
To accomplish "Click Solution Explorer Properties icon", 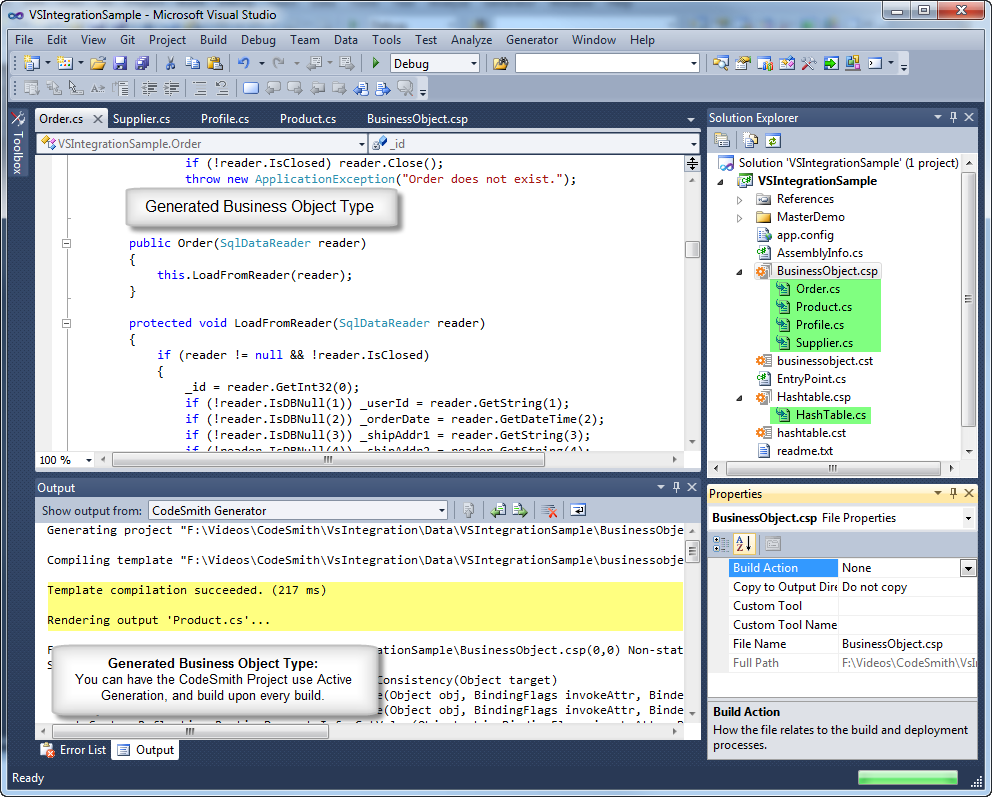I will click(x=722, y=140).
